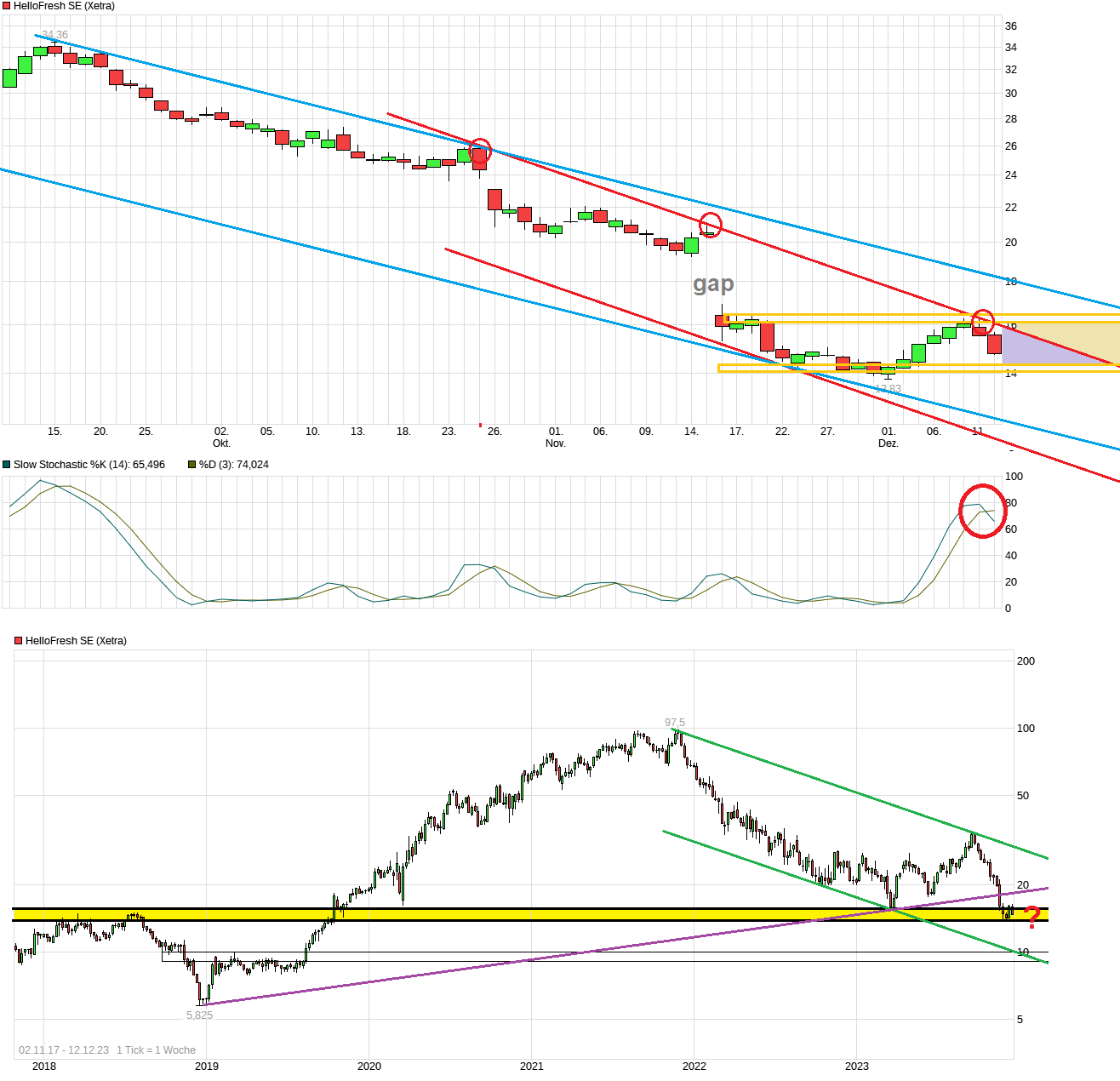Click the grey 'gap' annotation text

713,283
